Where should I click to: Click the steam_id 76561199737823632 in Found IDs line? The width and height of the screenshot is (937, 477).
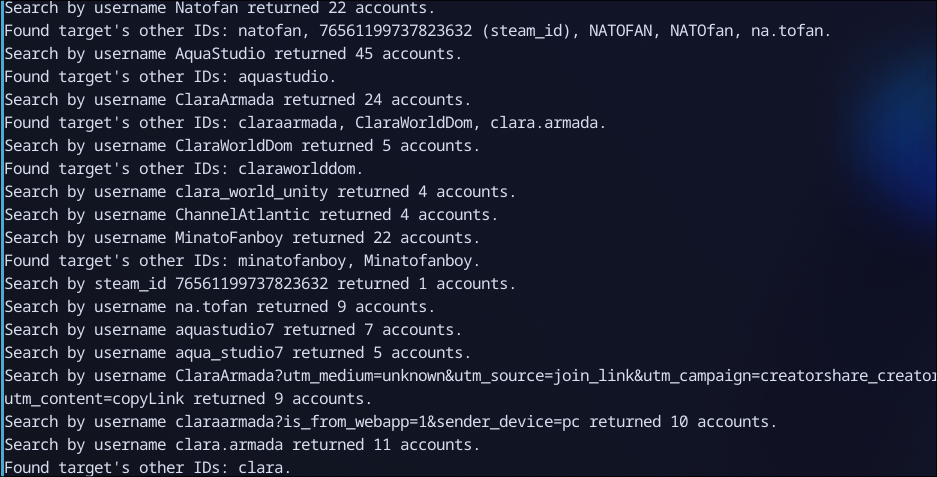pos(396,31)
